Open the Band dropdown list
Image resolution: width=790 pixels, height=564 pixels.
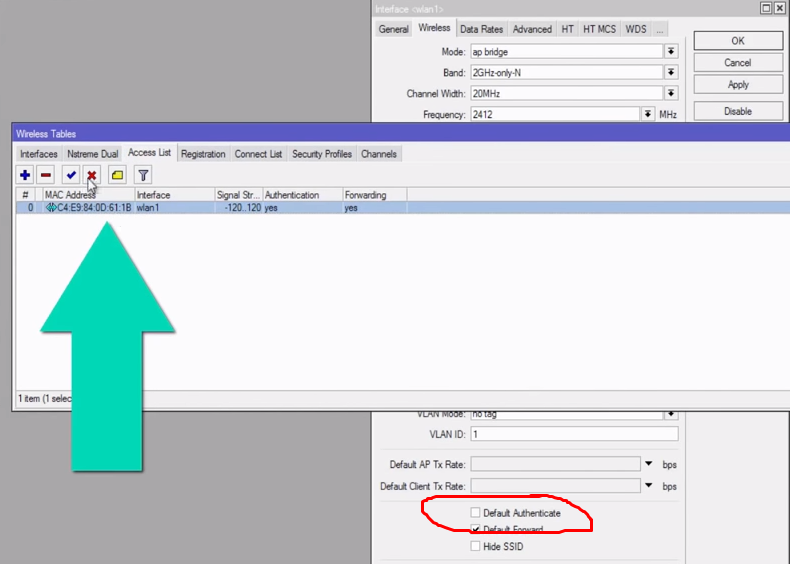pyautogui.click(x=671, y=73)
